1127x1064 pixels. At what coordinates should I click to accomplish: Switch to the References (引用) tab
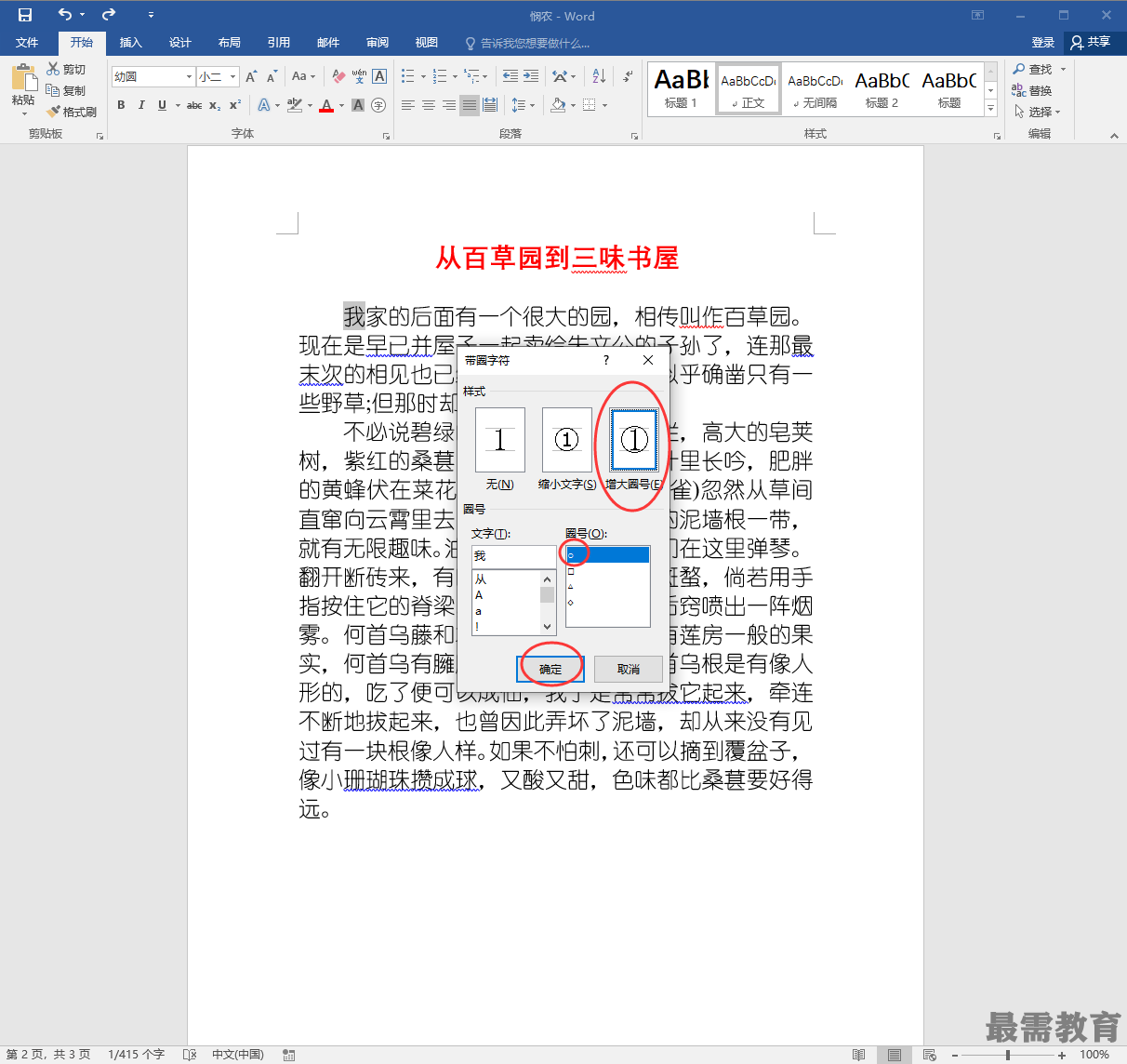(x=279, y=43)
